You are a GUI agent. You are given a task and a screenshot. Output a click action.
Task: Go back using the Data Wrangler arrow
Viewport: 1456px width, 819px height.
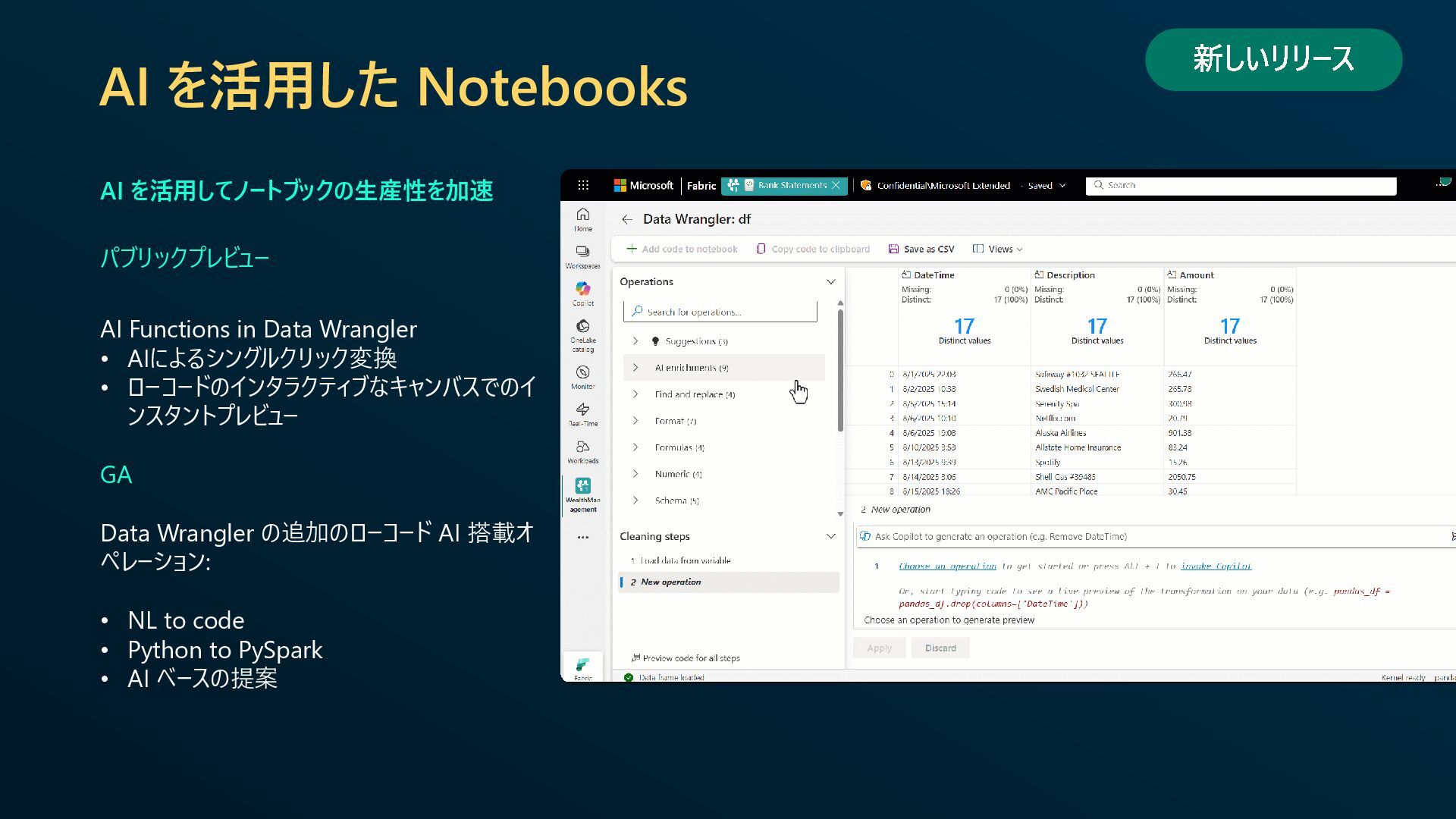coord(626,219)
